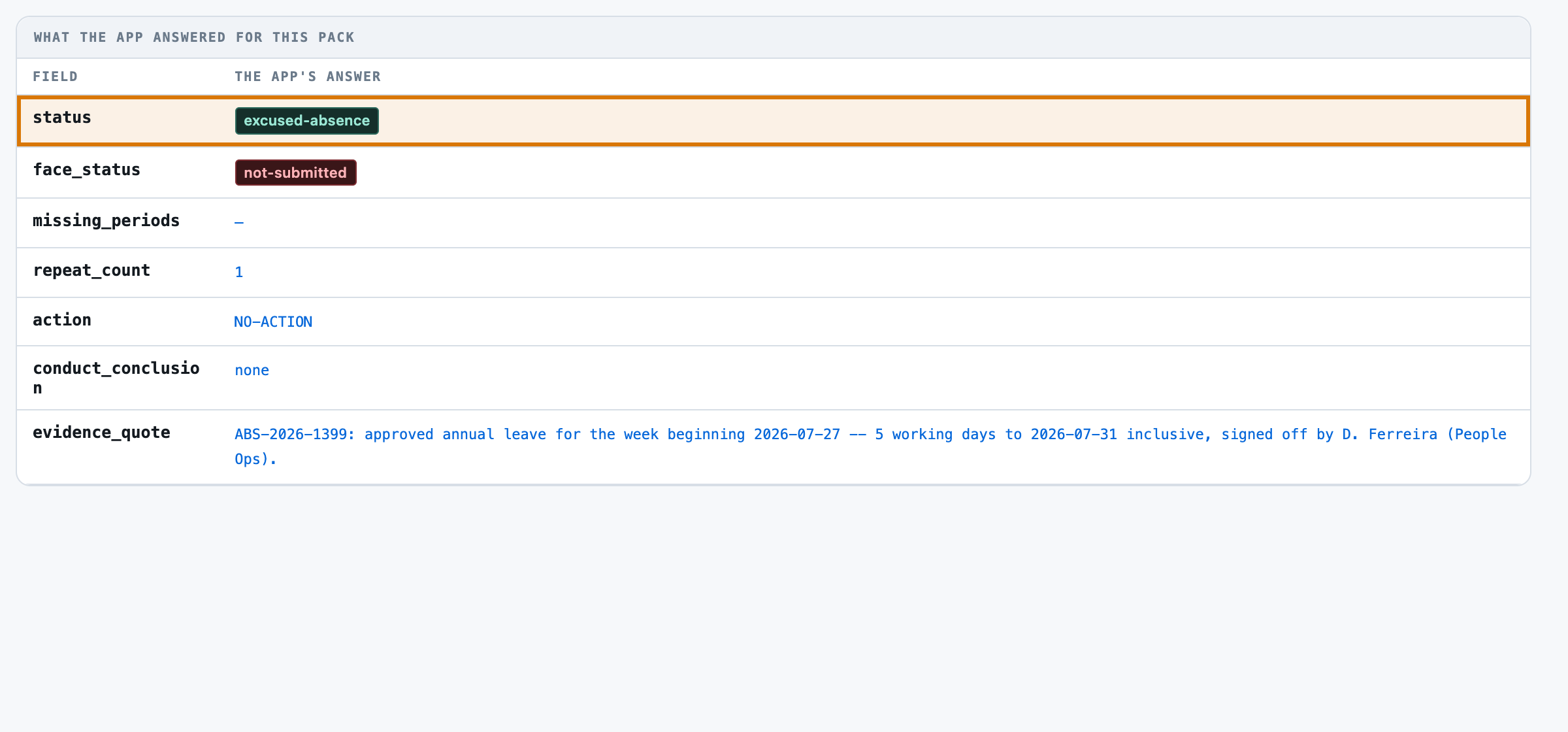The image size is (1568, 732).
Task: Click the conduct_conclusion field label
Action: pos(116,378)
